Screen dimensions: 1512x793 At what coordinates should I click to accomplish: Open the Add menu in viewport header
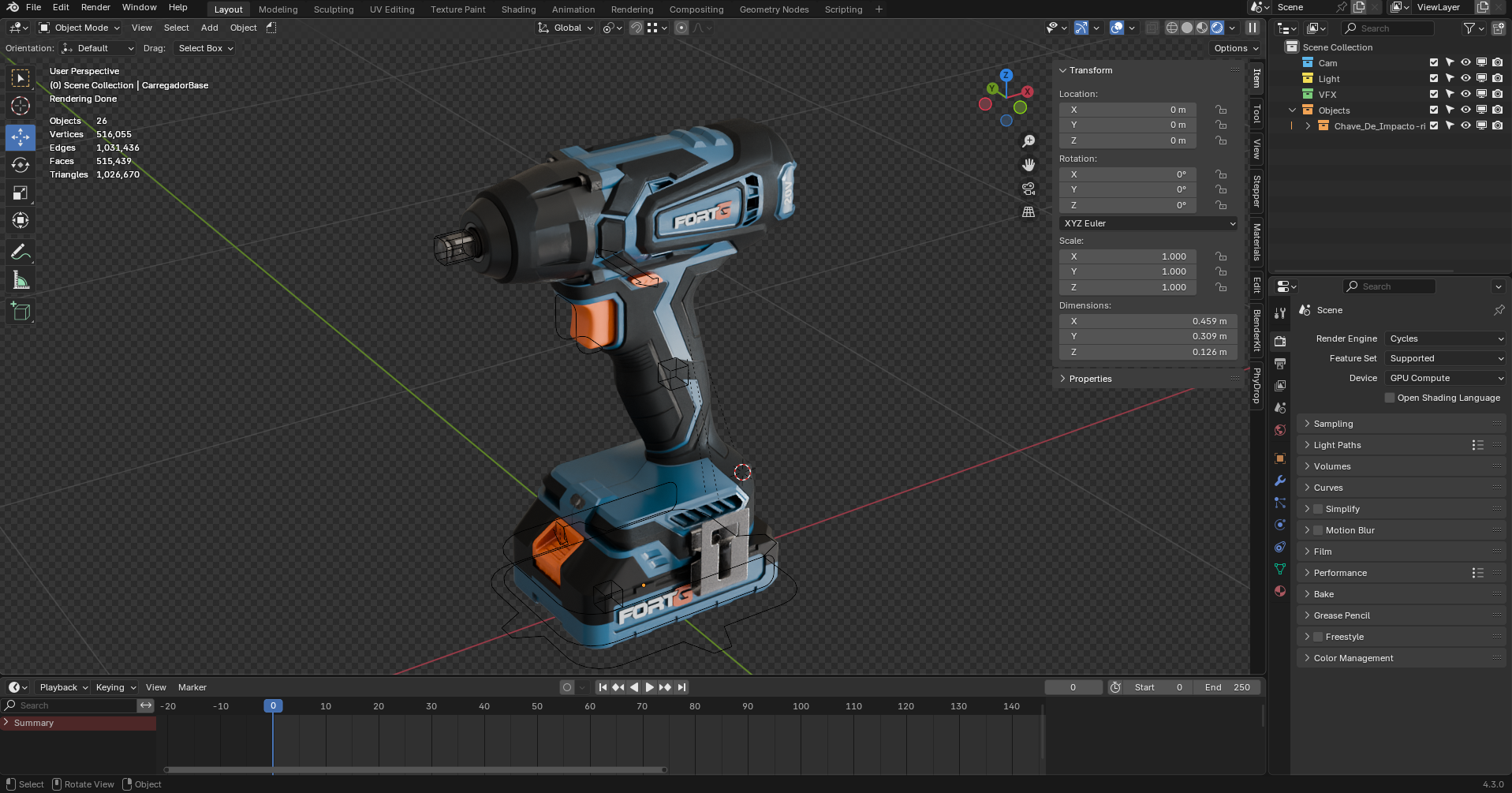point(209,28)
